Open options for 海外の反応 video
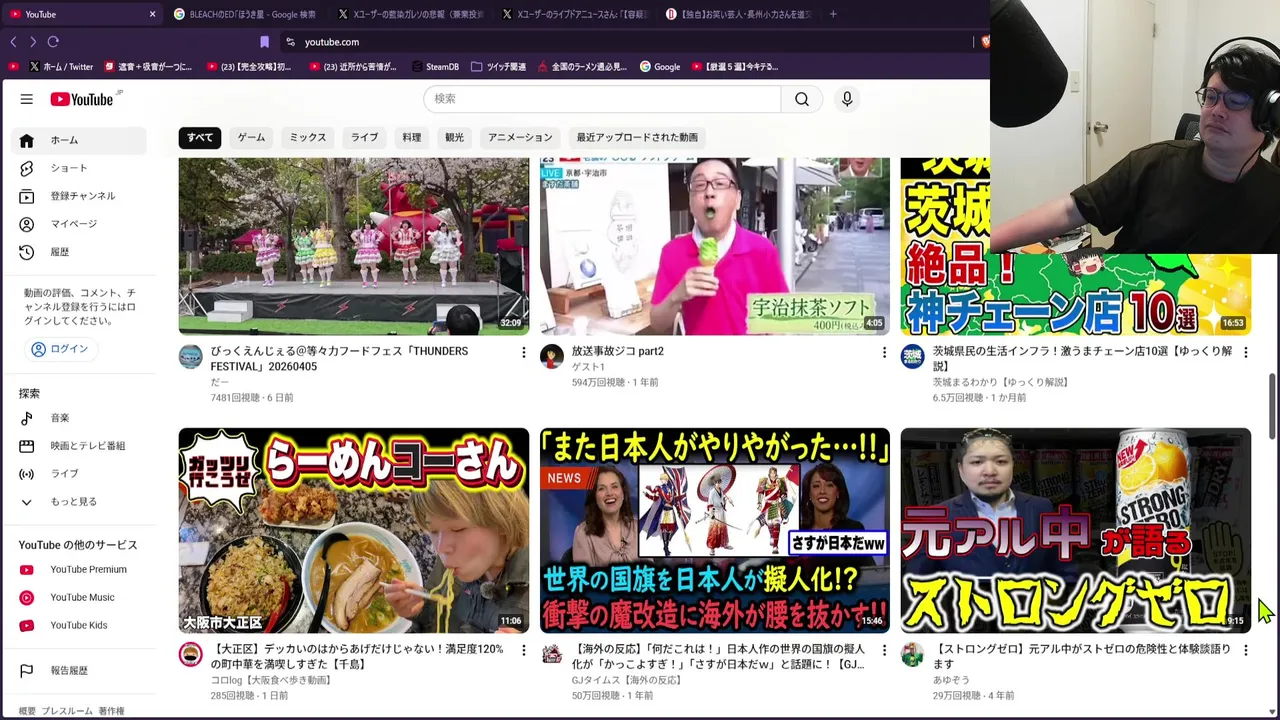This screenshot has height=720, width=1280. point(884,650)
